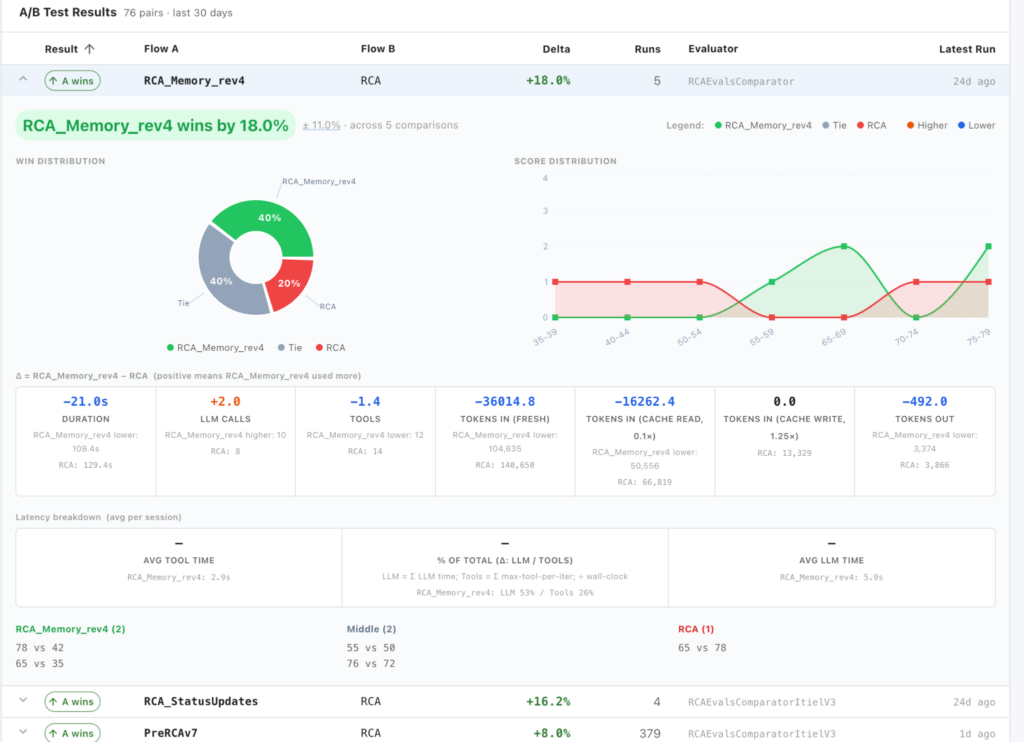The width and height of the screenshot is (1024, 742).
Task: Click the green 40% donut segment
Action: (268, 219)
